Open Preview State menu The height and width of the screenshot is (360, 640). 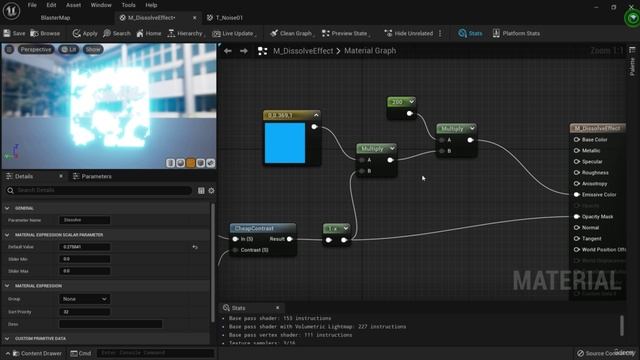click(x=345, y=33)
